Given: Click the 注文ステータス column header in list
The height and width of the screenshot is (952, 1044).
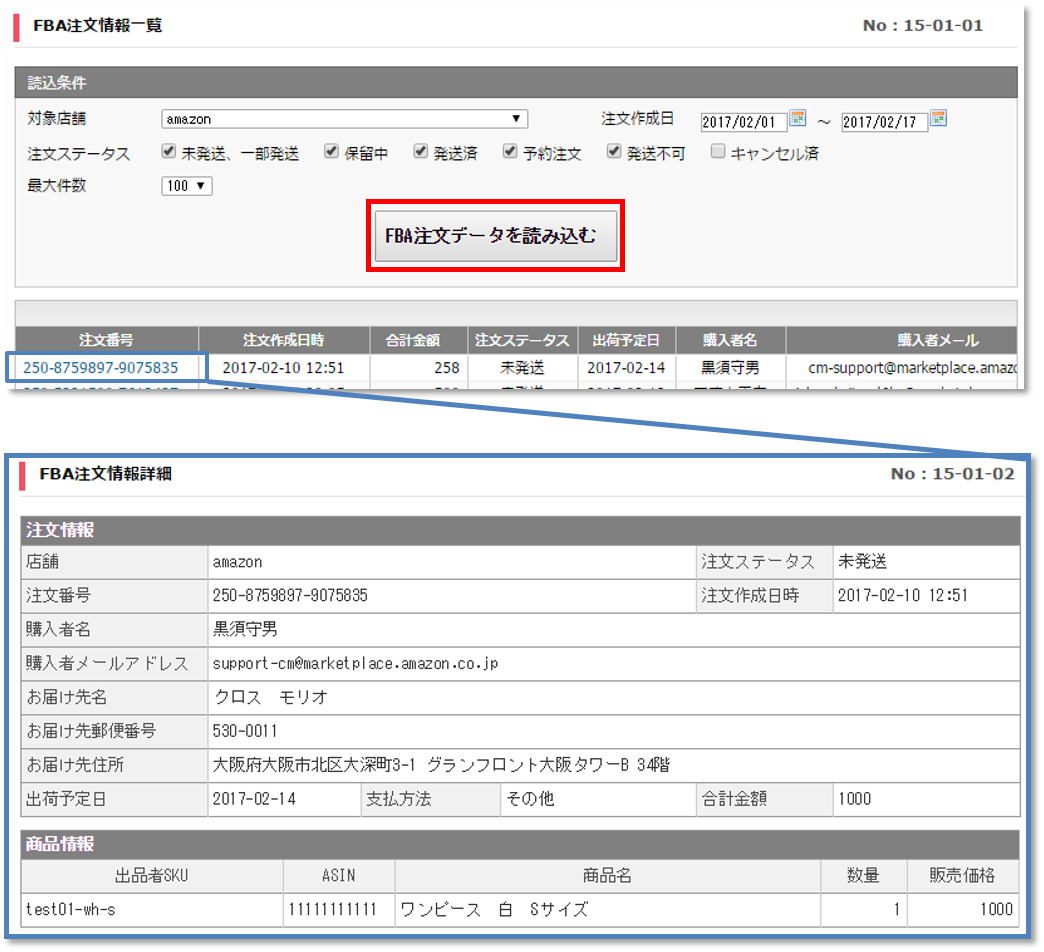Looking at the screenshot, I should pyautogui.click(x=523, y=340).
